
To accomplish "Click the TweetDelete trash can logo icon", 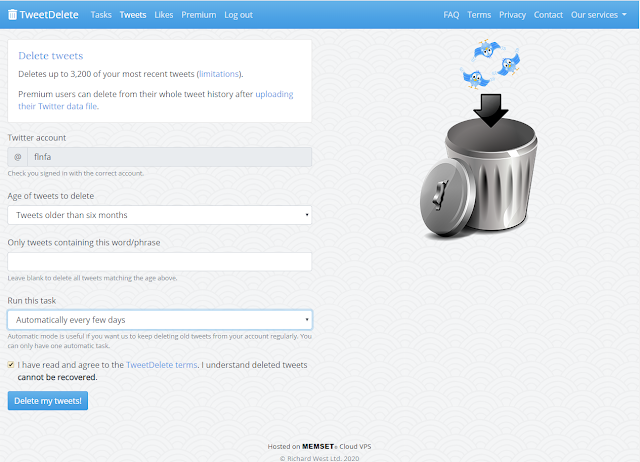I will pos(13,15).
